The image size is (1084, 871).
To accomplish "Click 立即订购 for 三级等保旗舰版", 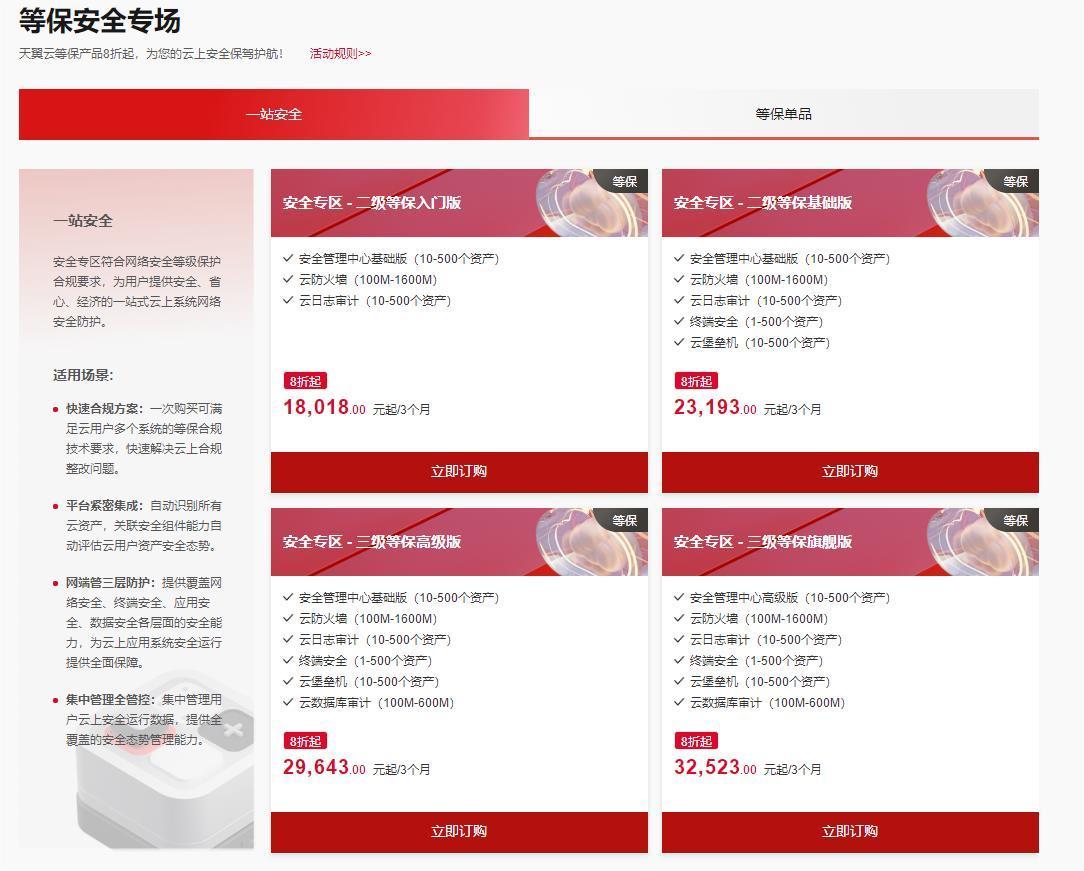I will point(850,832).
